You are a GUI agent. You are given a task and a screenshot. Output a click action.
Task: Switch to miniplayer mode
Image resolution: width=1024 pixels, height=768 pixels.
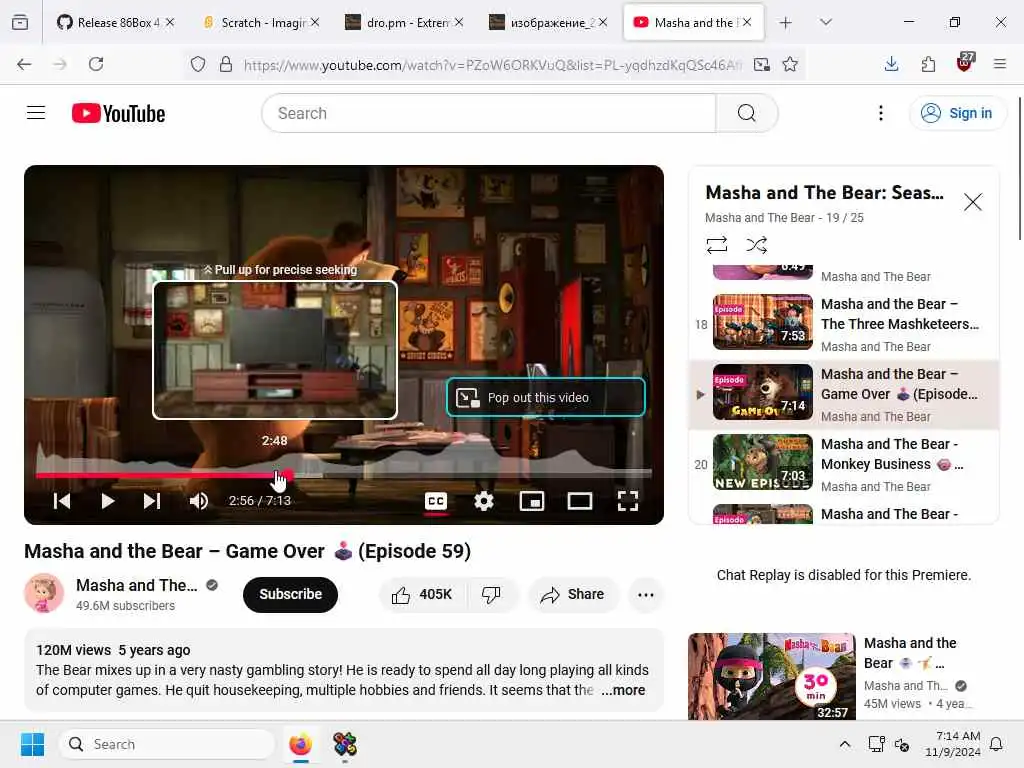tap(532, 501)
